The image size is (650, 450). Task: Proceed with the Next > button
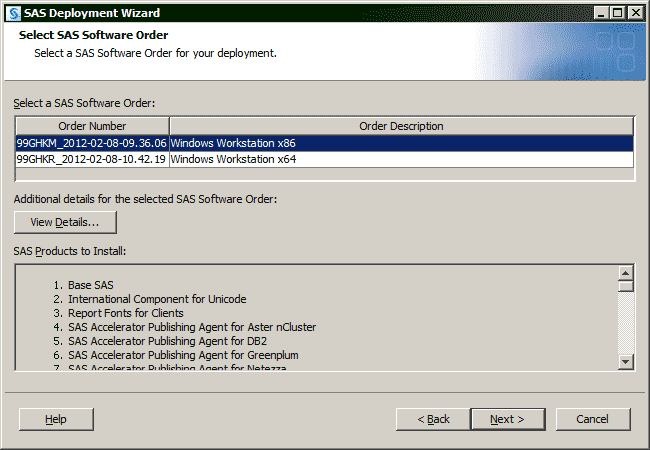[508, 419]
